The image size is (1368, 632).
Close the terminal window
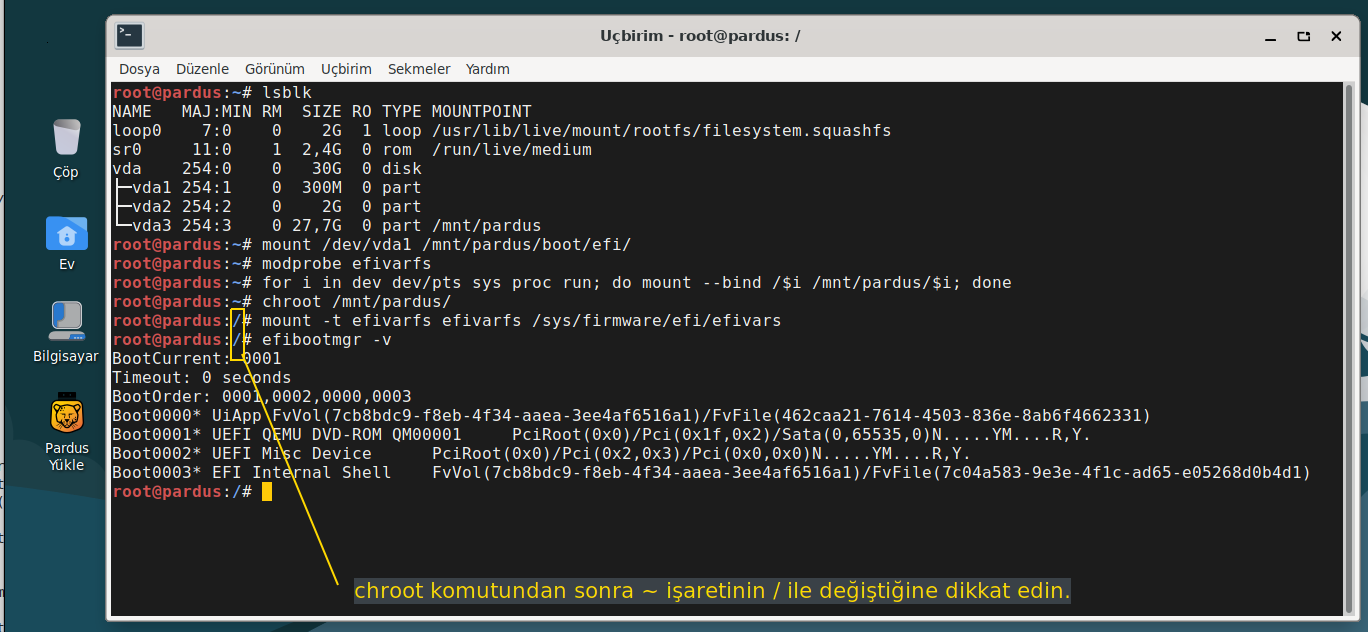pyautogui.click(x=1336, y=36)
